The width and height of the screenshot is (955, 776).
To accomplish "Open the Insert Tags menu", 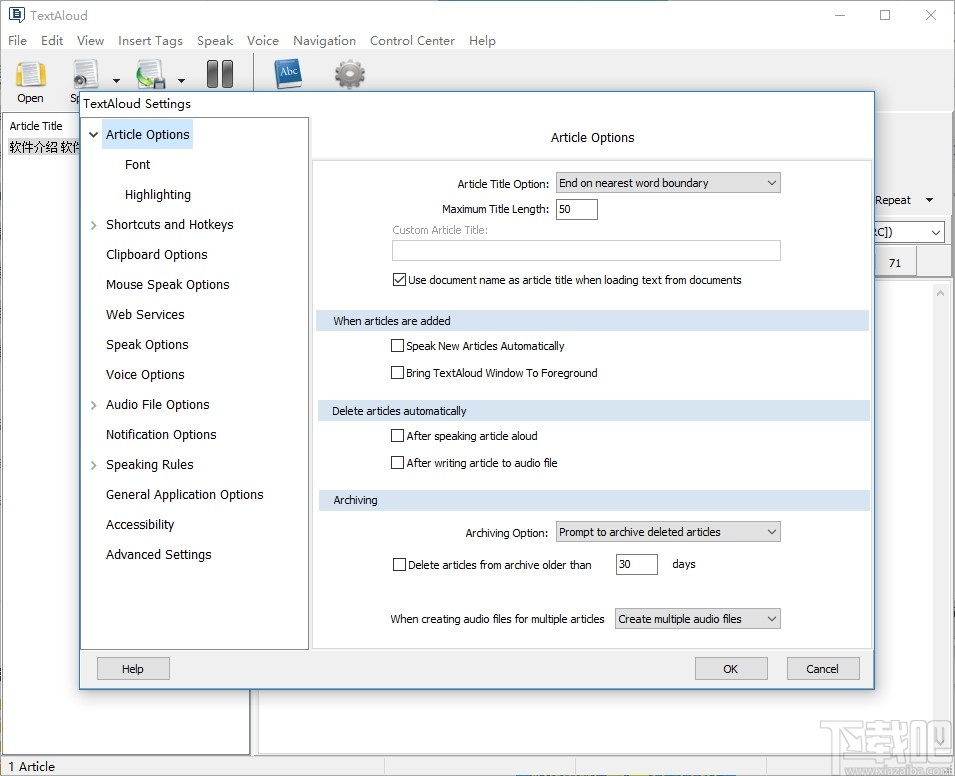I will (150, 40).
